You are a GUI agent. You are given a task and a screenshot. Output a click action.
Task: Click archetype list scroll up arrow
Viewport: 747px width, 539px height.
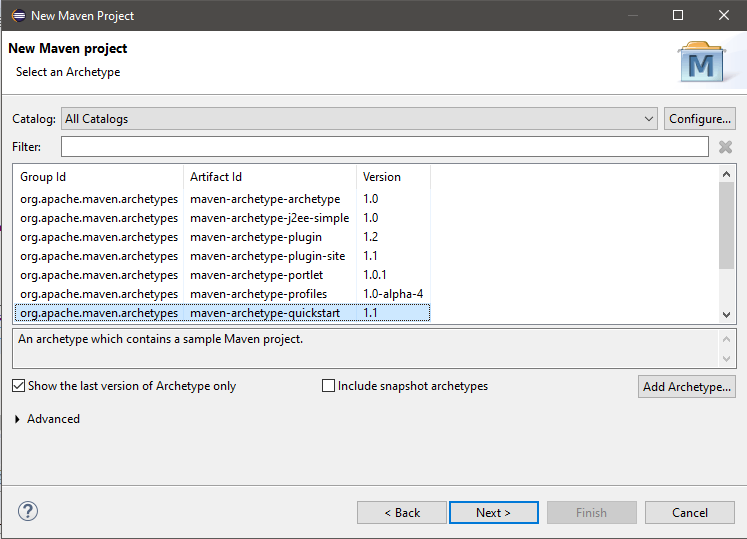coord(726,174)
